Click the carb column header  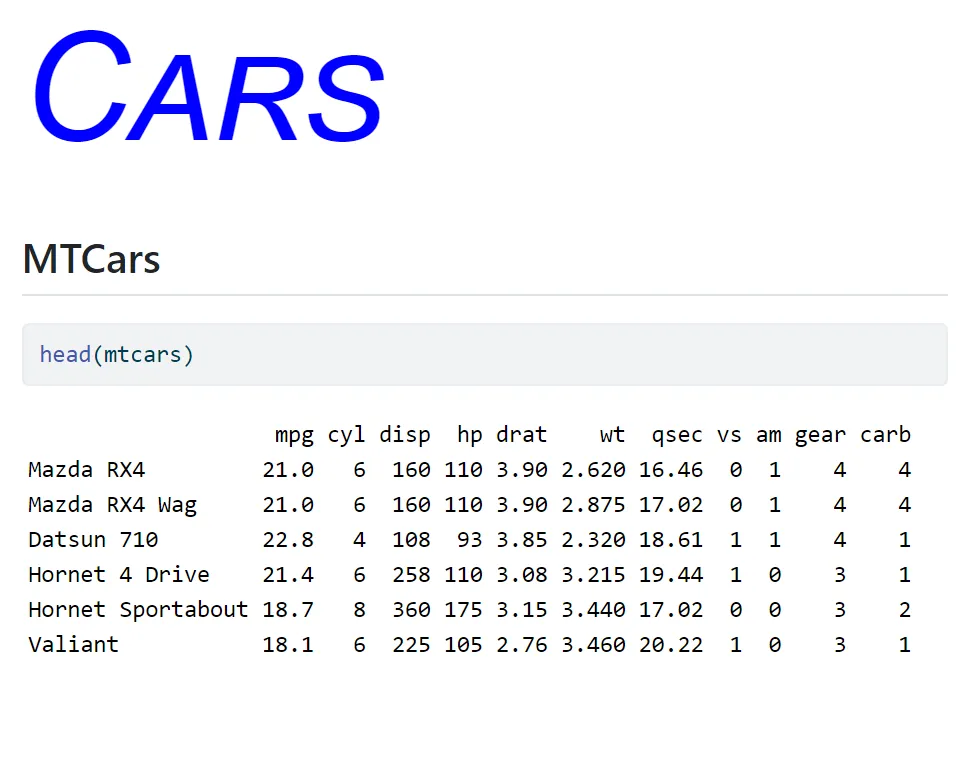pos(886,435)
